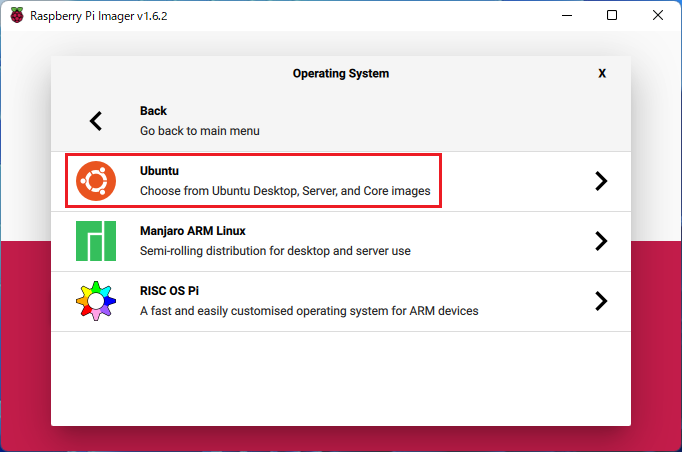
Task: Expand the Ubuntu submenu chevron
Action: [x=601, y=181]
